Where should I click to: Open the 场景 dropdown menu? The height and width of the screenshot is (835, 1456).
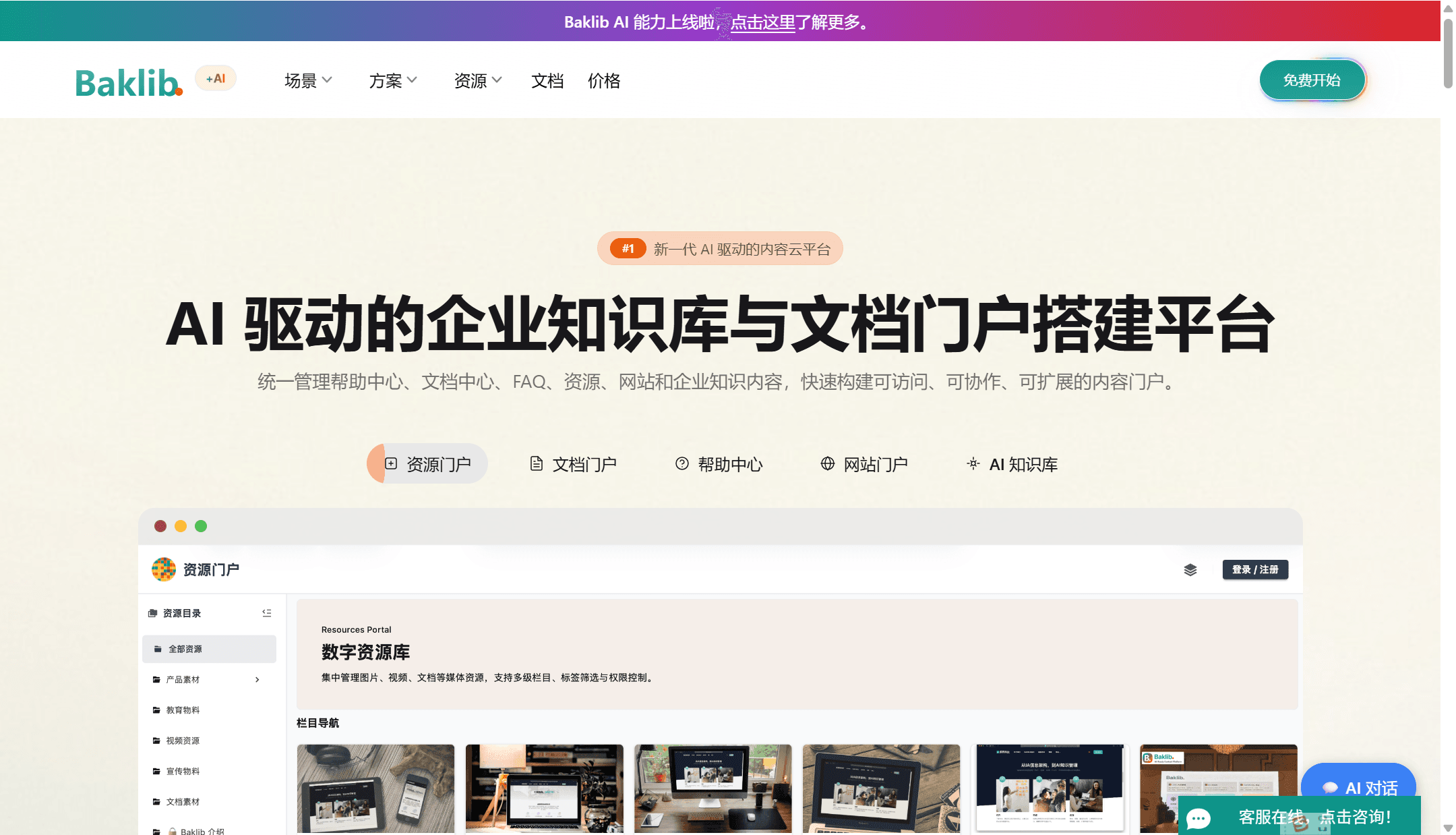pos(308,81)
